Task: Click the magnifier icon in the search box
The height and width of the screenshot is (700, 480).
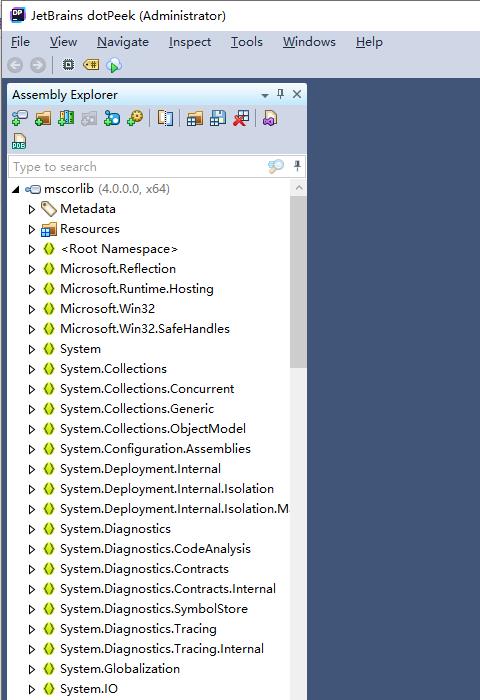Action: click(x=275, y=167)
